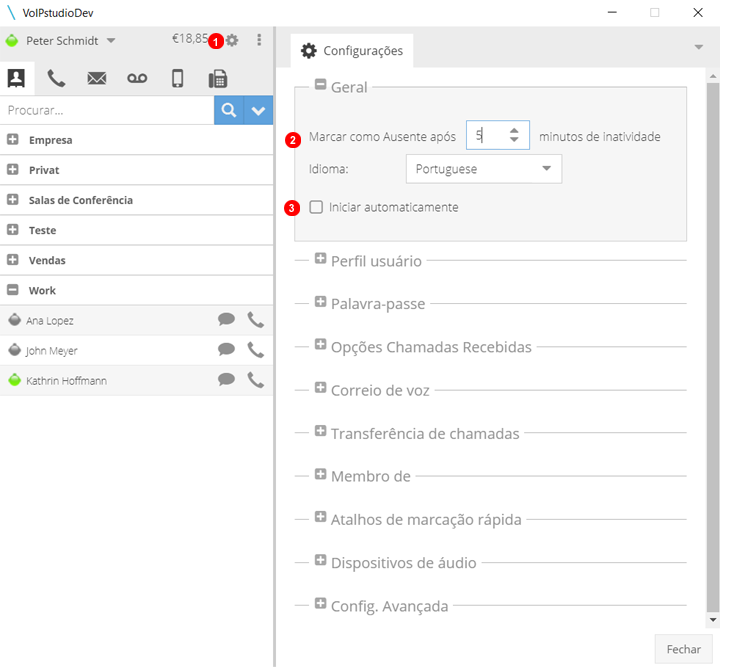Expand the Salas de Conferência group
The height and width of the screenshot is (667, 739).
(13, 200)
